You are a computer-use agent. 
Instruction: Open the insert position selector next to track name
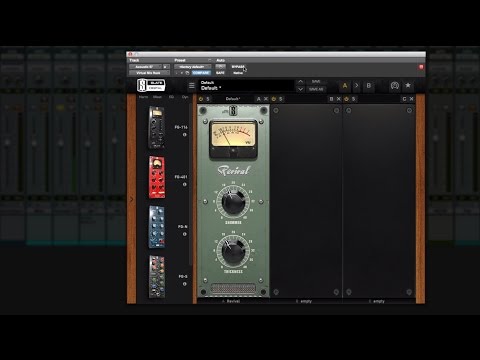click(x=165, y=67)
